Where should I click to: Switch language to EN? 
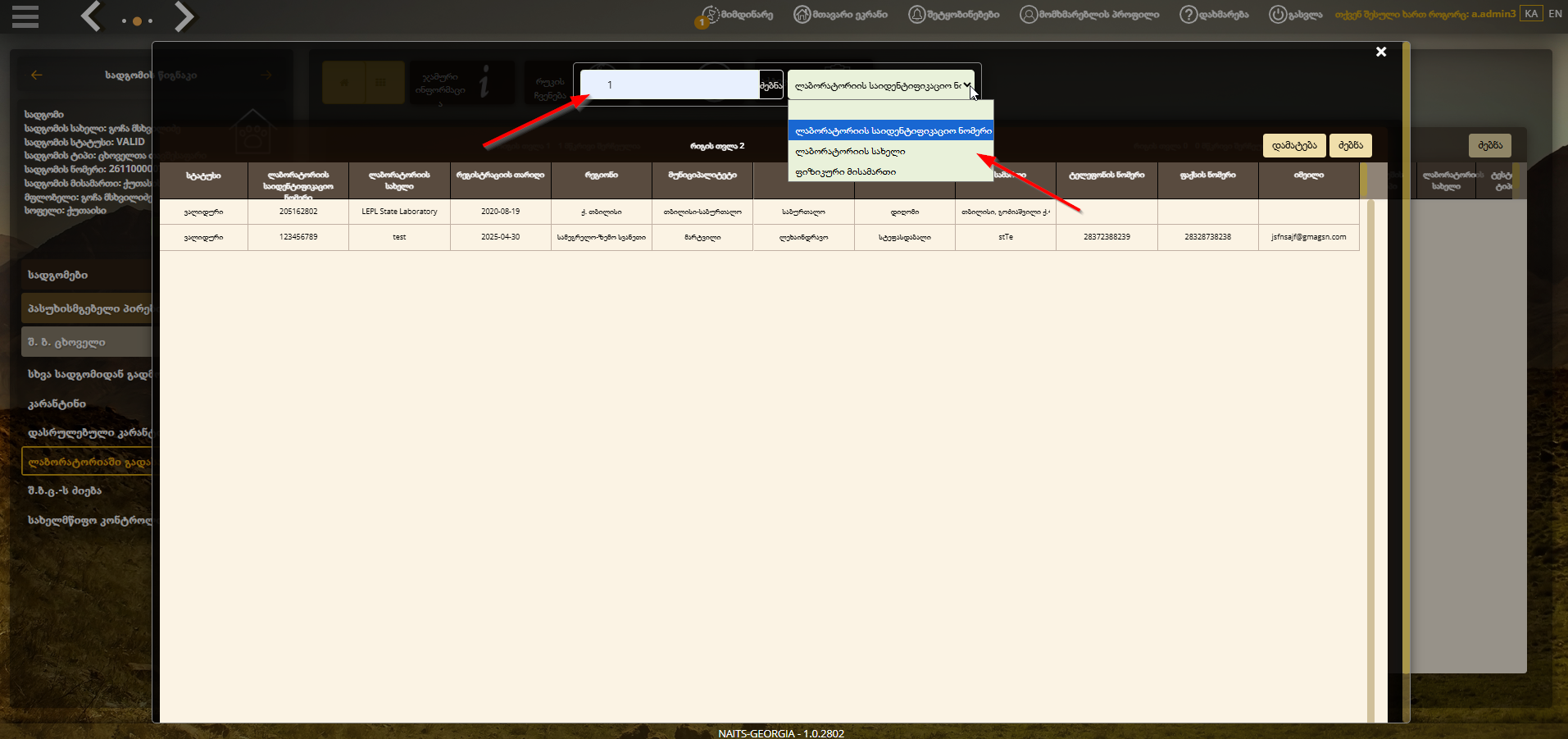pyautogui.click(x=1555, y=14)
